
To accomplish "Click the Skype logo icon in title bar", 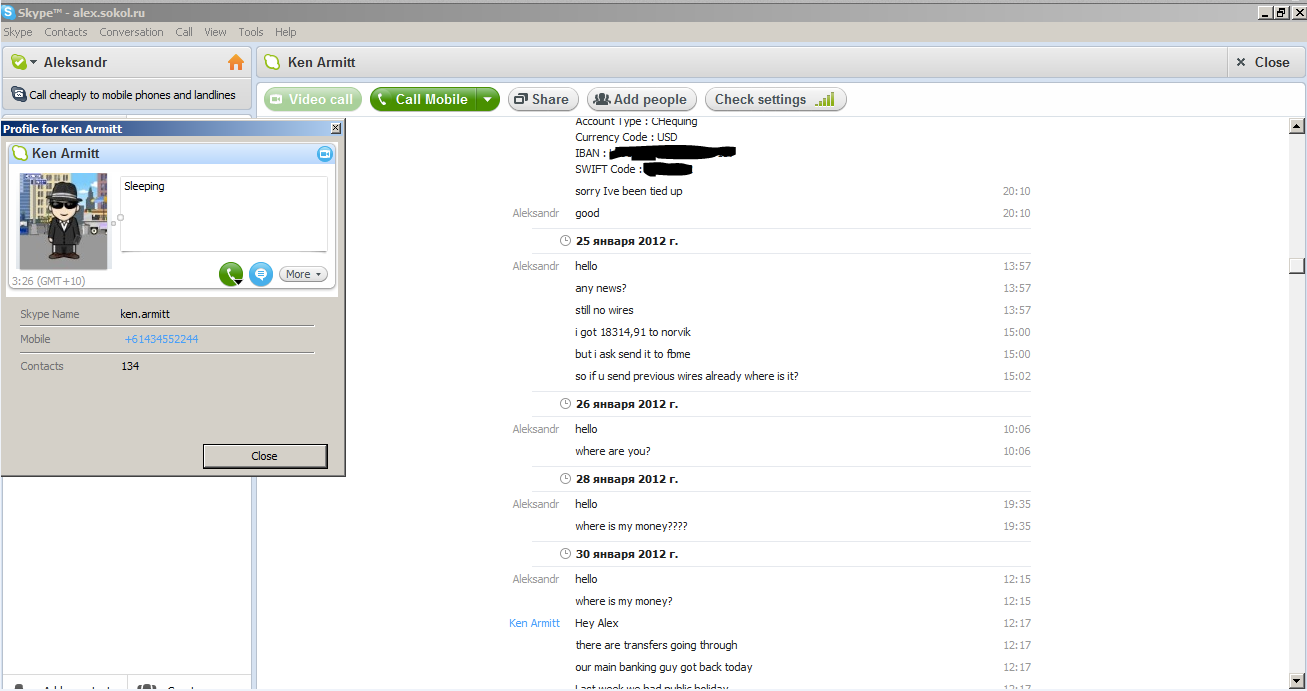I will (x=8, y=12).
